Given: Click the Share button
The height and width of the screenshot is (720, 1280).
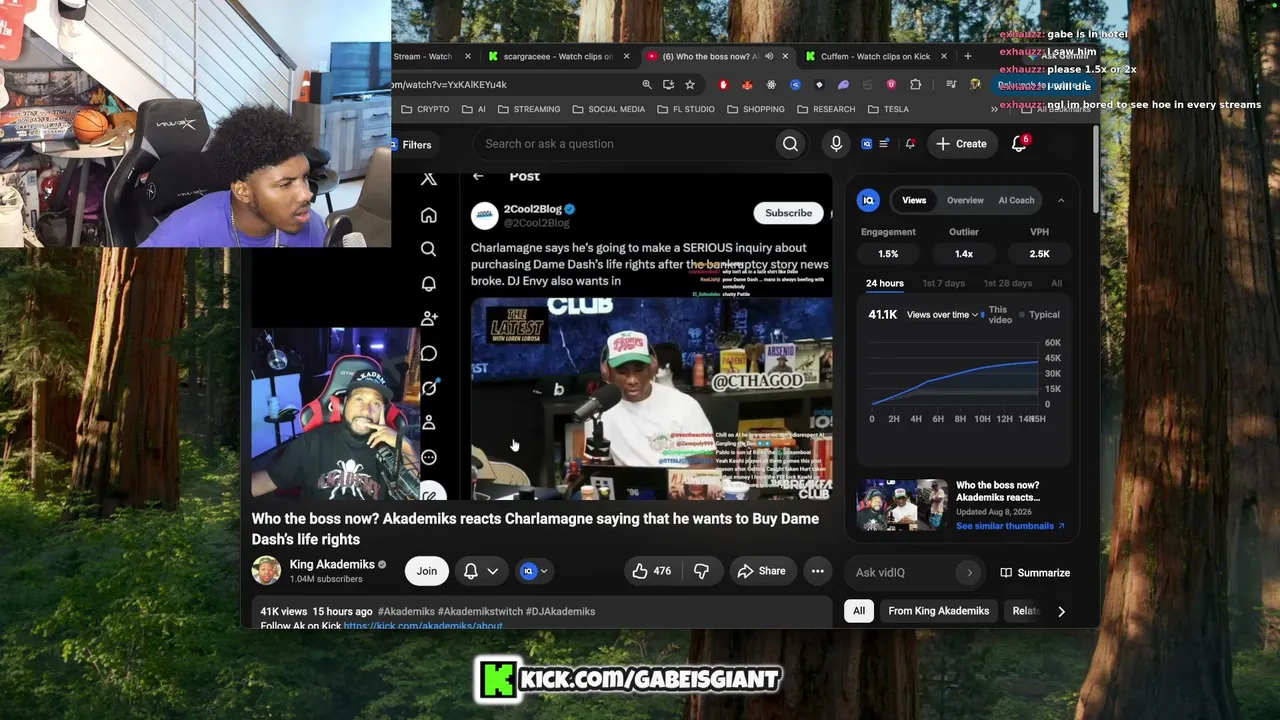Looking at the screenshot, I should (x=761, y=571).
